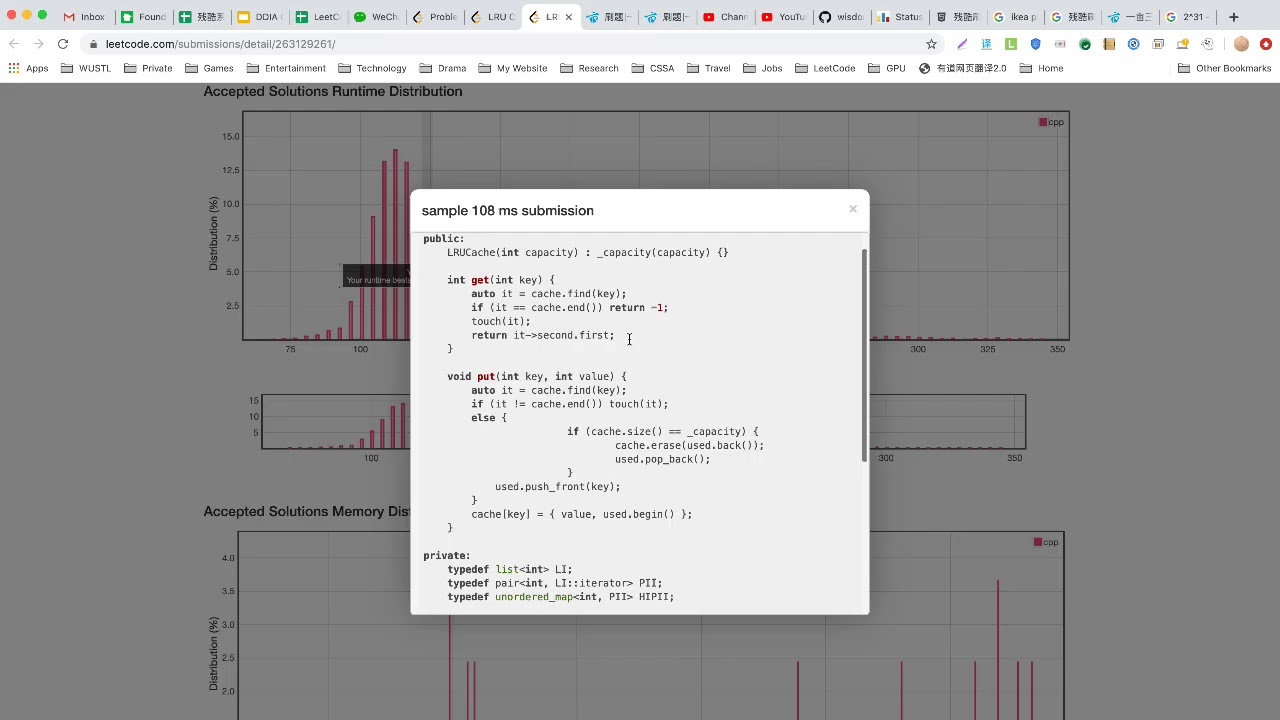Click the LRUCache constructor code line
Image resolution: width=1280 pixels, height=720 pixels.
[x=588, y=252]
